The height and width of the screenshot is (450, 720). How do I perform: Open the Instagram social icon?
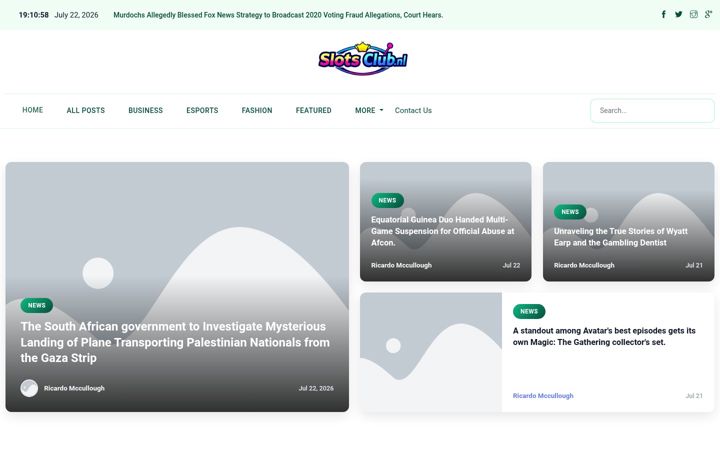click(693, 14)
